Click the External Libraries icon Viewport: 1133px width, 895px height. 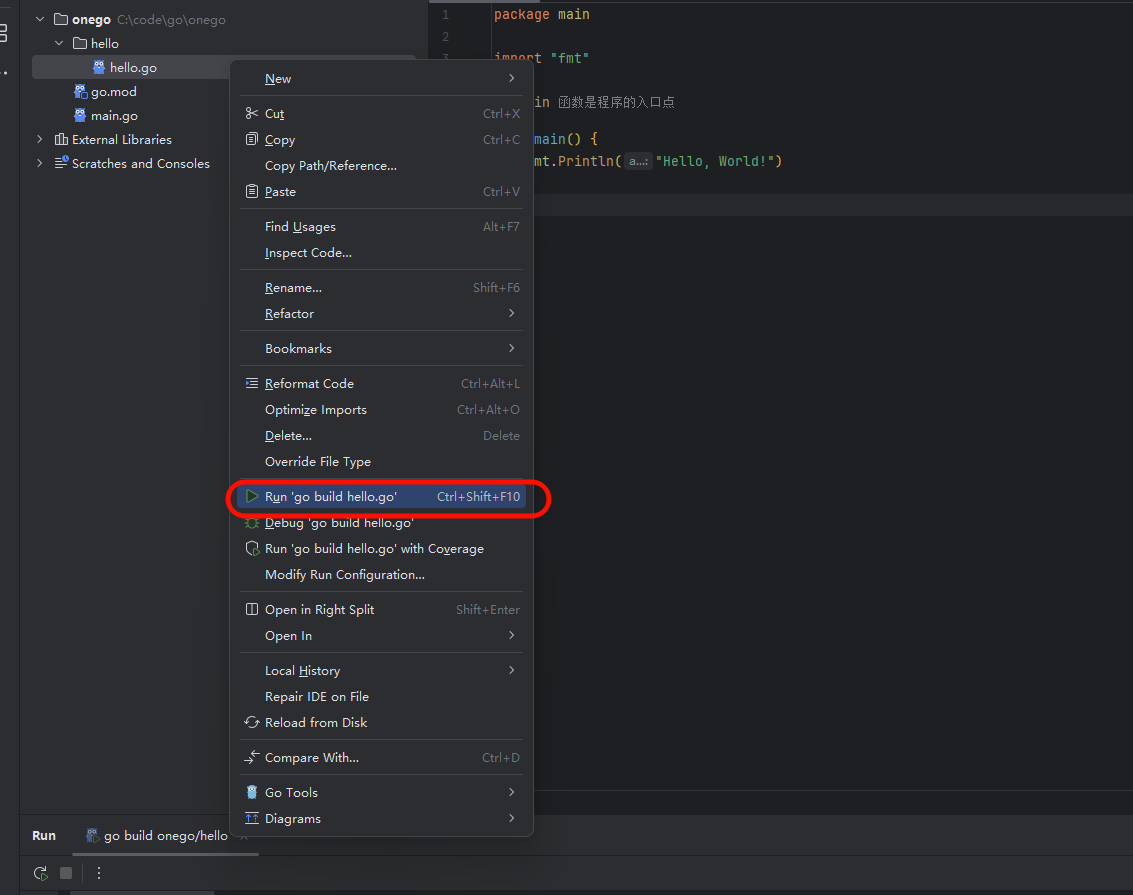61,139
